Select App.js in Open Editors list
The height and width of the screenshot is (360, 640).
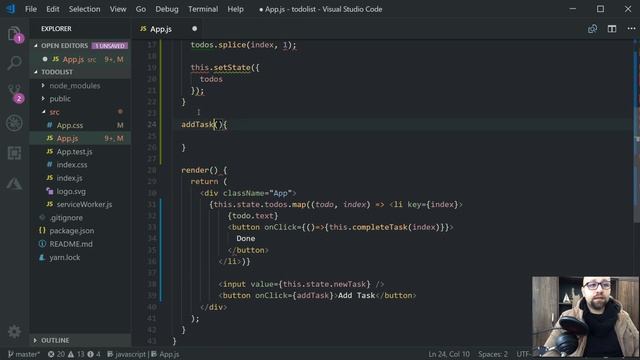tap(80, 59)
